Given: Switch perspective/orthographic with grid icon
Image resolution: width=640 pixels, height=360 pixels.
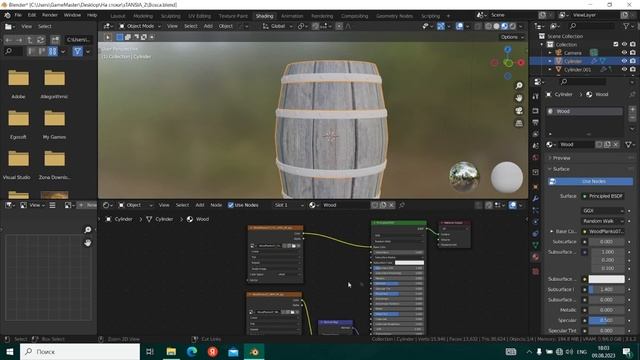Looking at the screenshot, I should click(x=519, y=123).
